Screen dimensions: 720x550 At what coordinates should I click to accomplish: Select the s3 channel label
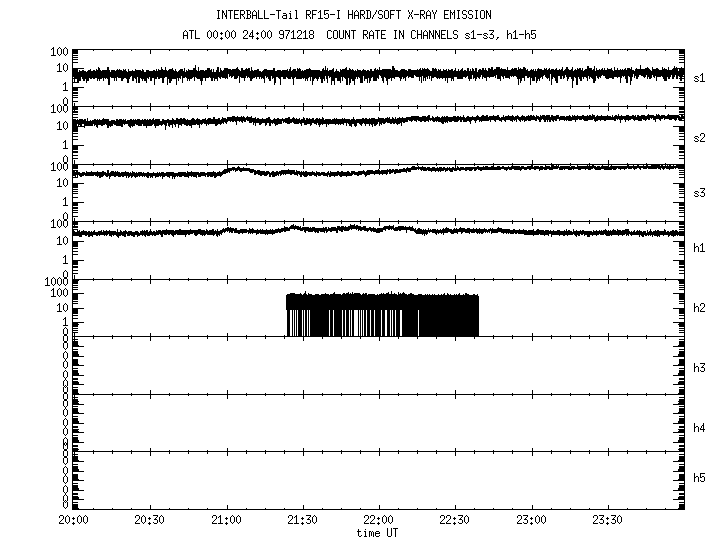point(700,193)
